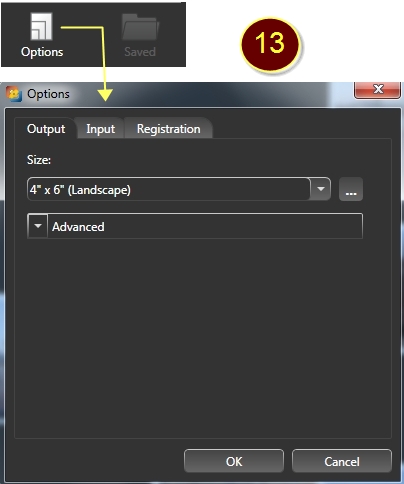Click the Advanced header bar label
Viewport: 404px width, 484px height.
pos(78,227)
